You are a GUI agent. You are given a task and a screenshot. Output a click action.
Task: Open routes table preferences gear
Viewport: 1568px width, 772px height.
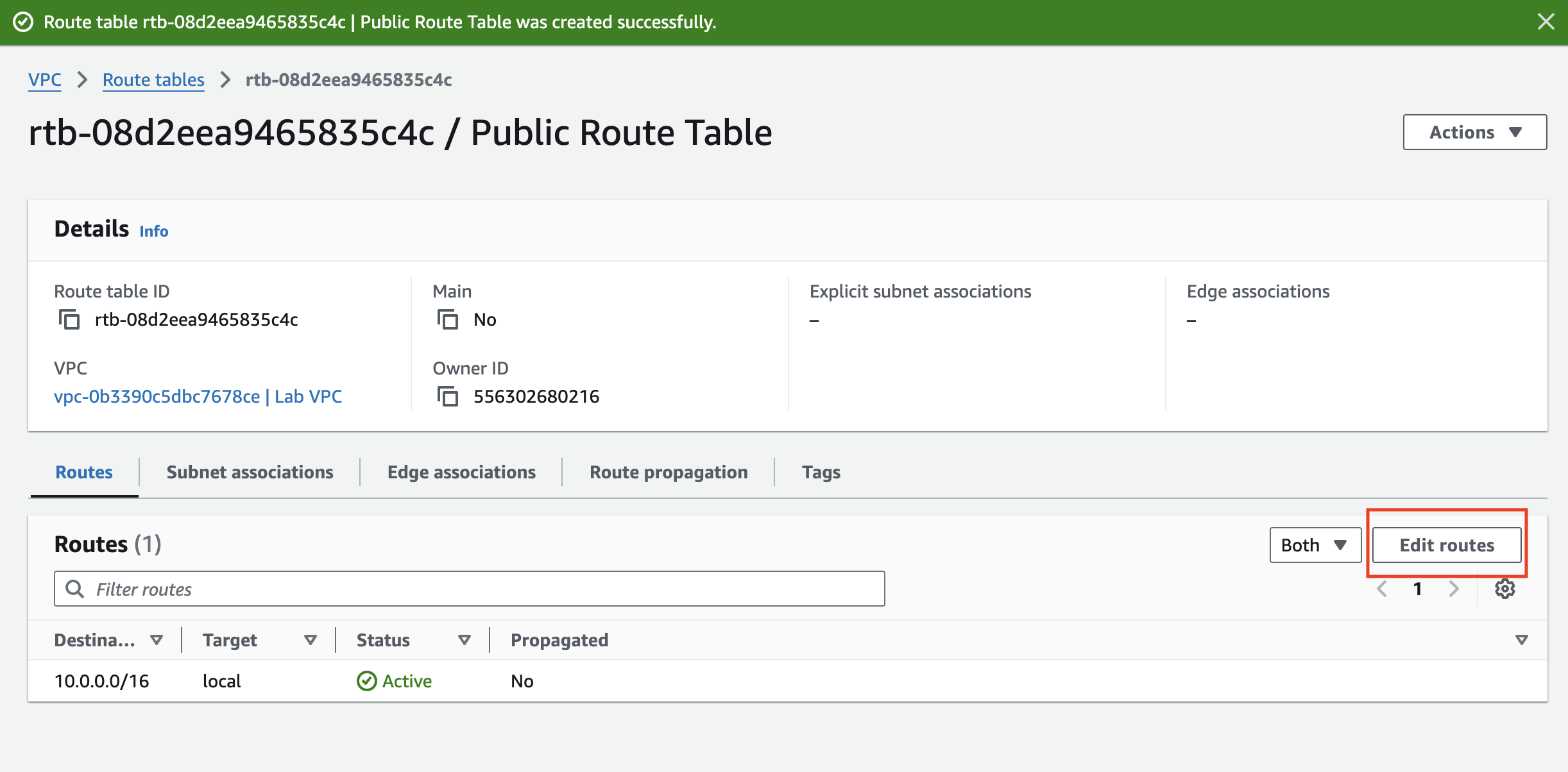click(x=1504, y=589)
